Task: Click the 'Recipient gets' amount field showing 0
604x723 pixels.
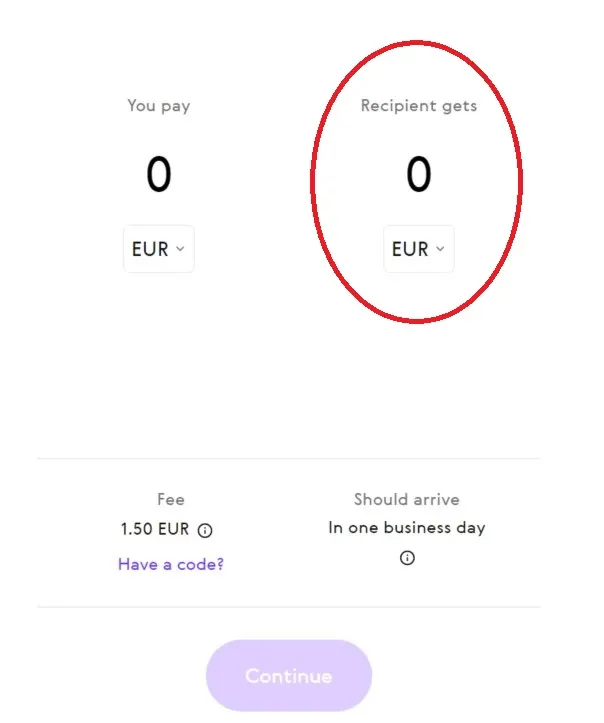Action: coord(418,177)
